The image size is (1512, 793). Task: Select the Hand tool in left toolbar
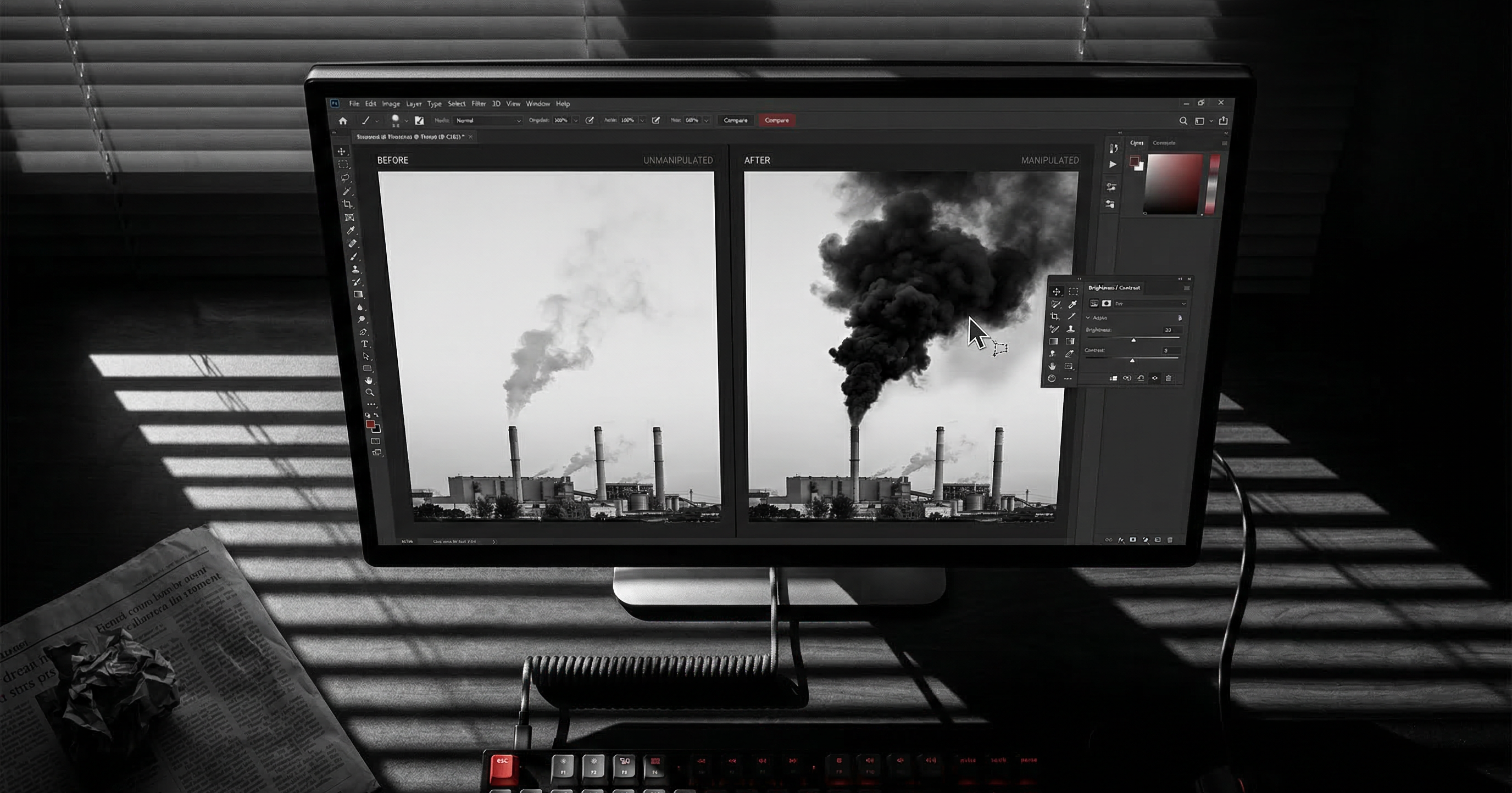point(368,381)
